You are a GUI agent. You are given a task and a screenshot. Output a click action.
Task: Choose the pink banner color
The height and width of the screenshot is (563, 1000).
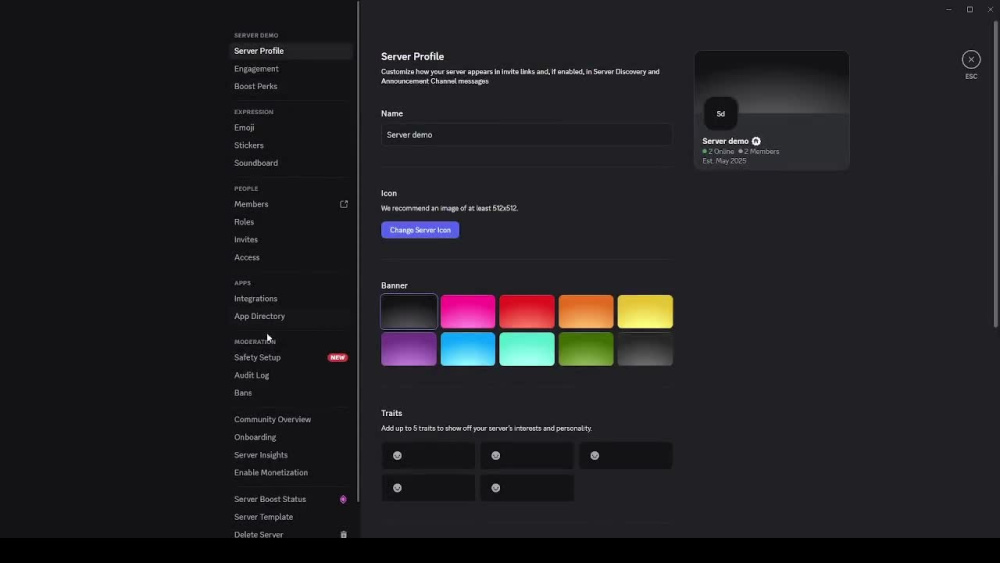(x=467, y=312)
